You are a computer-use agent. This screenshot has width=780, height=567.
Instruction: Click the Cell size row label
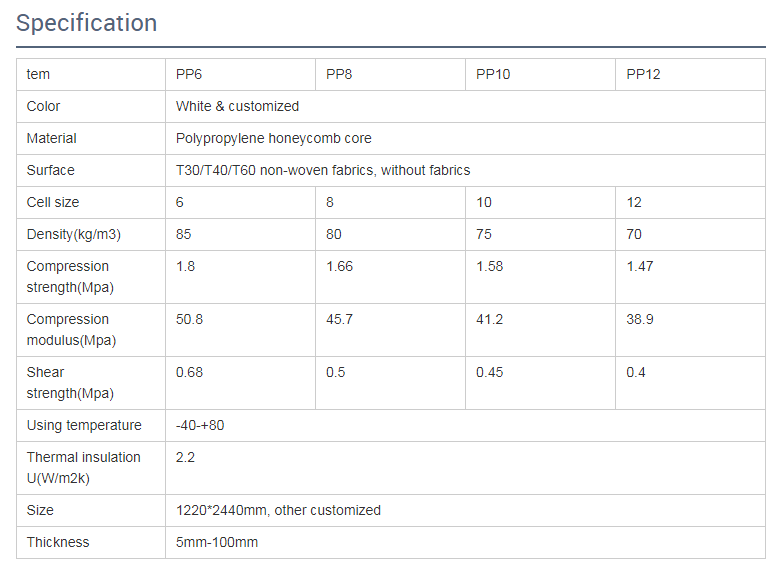pos(52,202)
